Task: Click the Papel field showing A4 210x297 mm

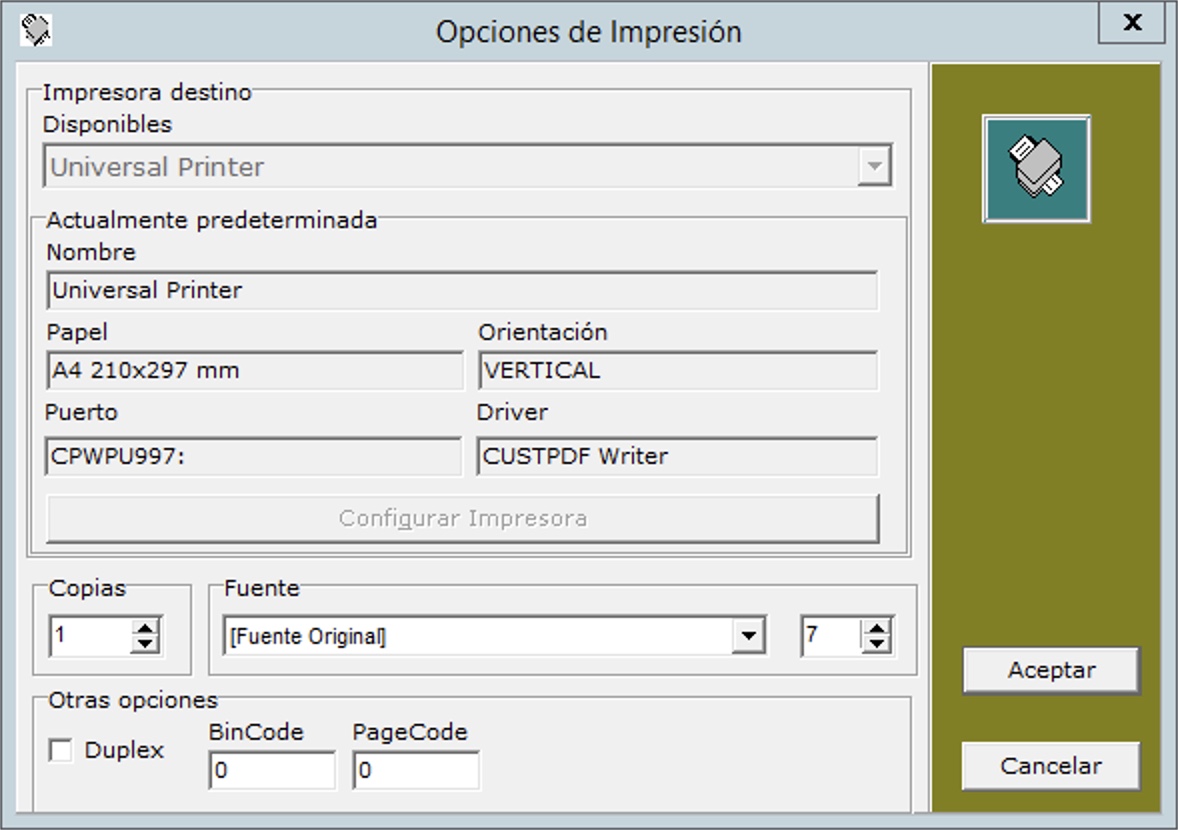Action: click(254, 371)
